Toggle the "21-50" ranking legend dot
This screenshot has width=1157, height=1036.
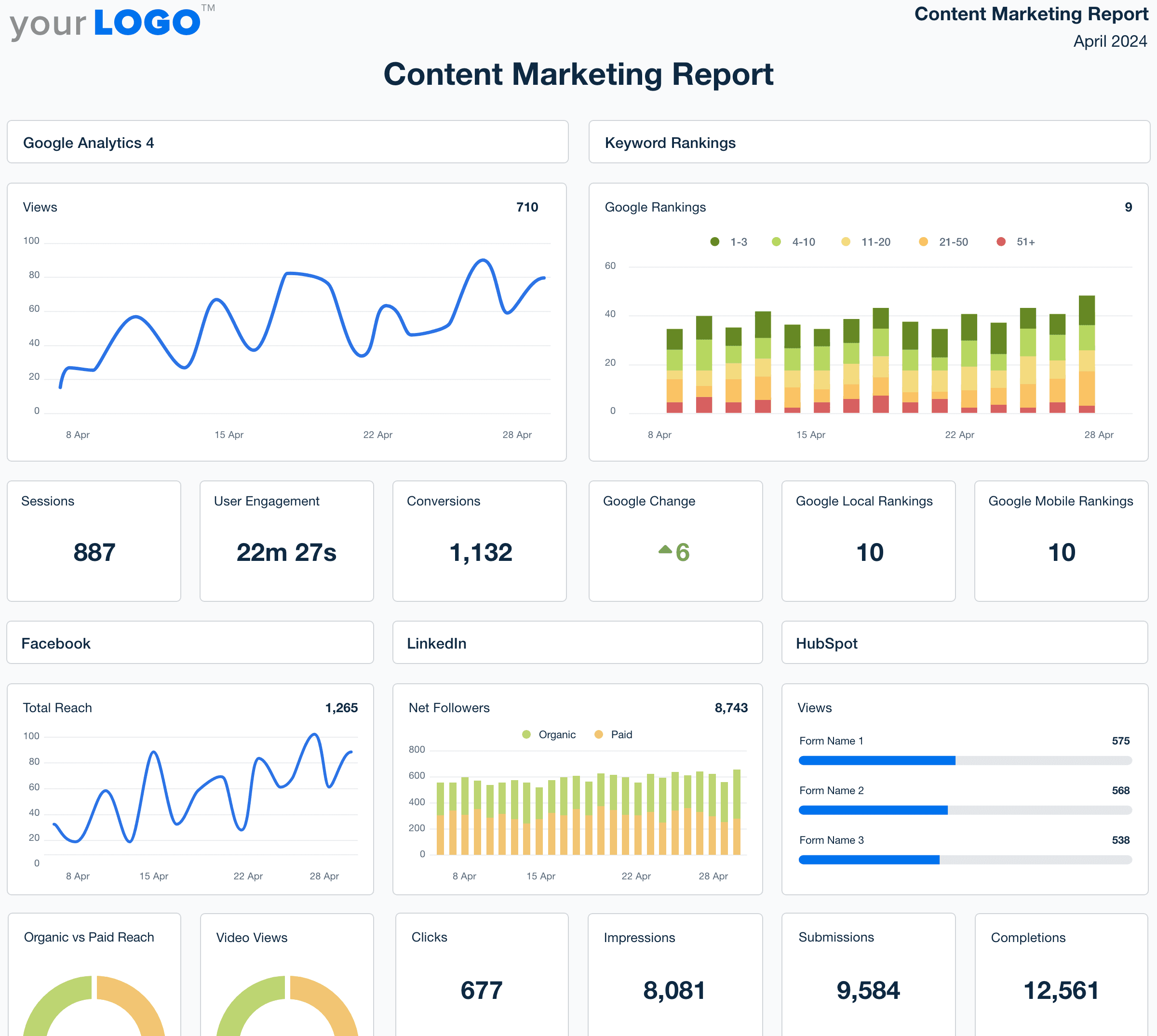click(x=924, y=241)
